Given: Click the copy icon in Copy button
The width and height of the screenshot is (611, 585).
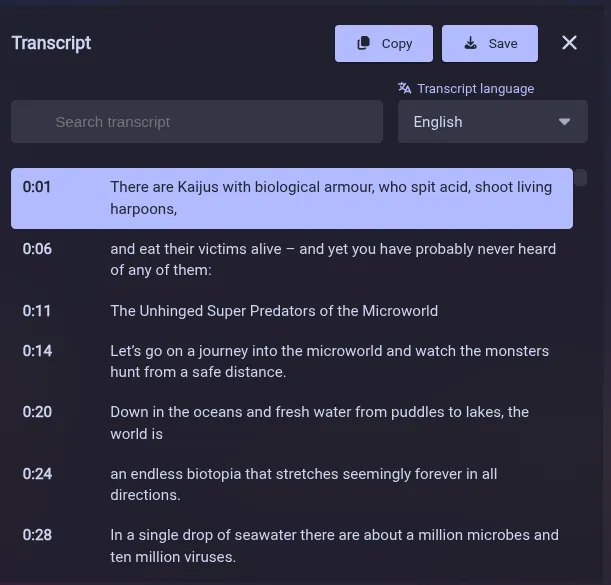Looking at the screenshot, I should [x=364, y=43].
